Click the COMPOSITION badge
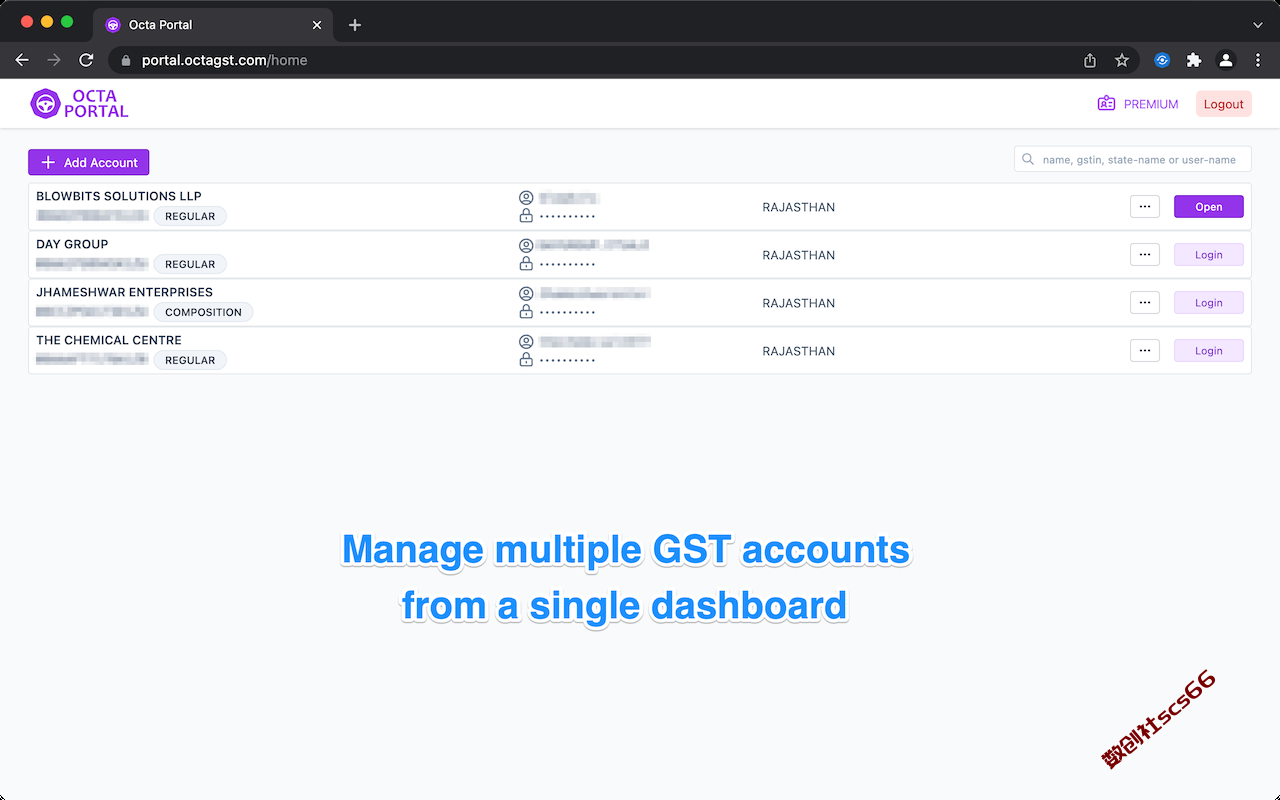Viewport: 1280px width, 800px height. point(203,312)
